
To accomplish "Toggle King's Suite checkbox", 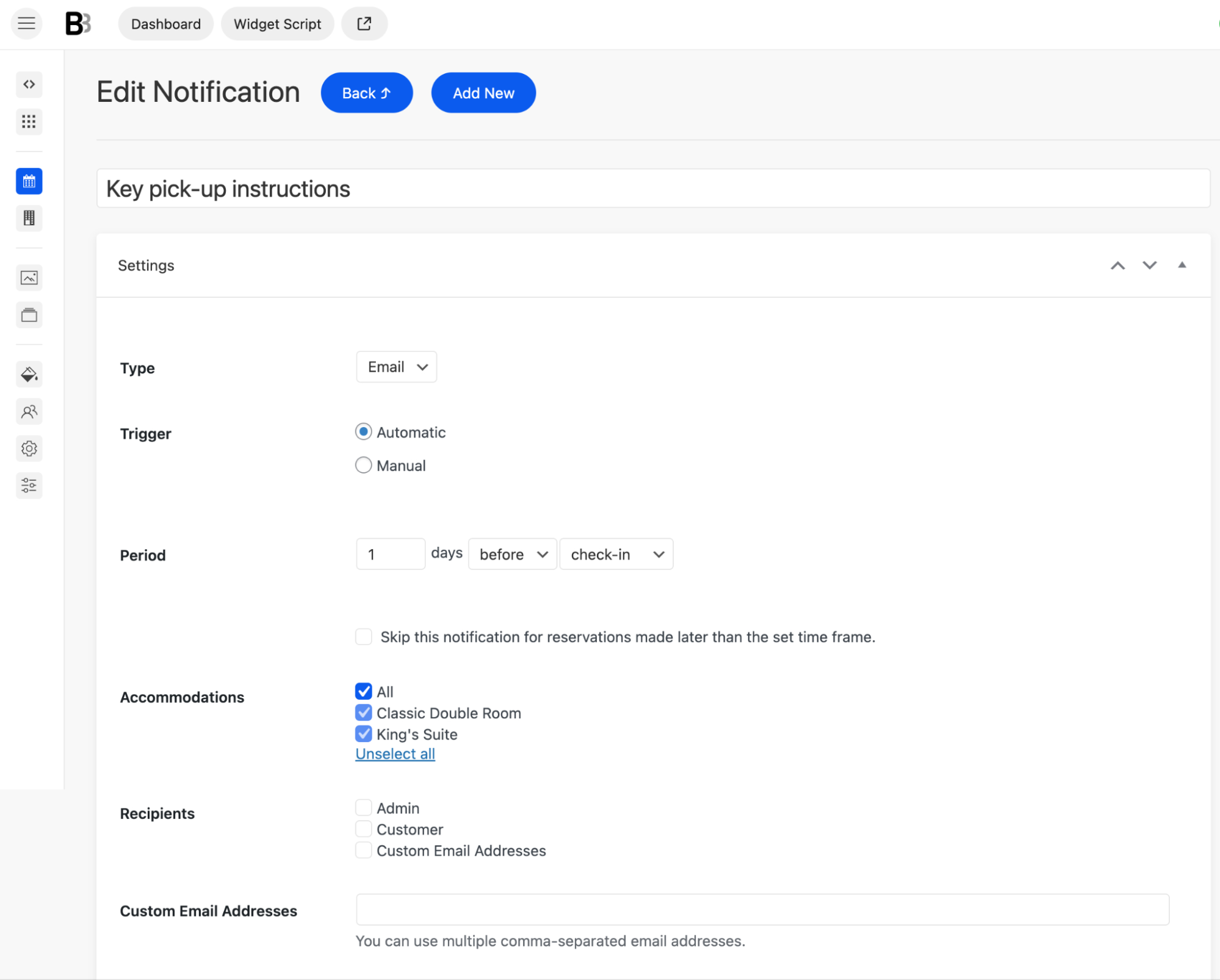I will pos(364,733).
